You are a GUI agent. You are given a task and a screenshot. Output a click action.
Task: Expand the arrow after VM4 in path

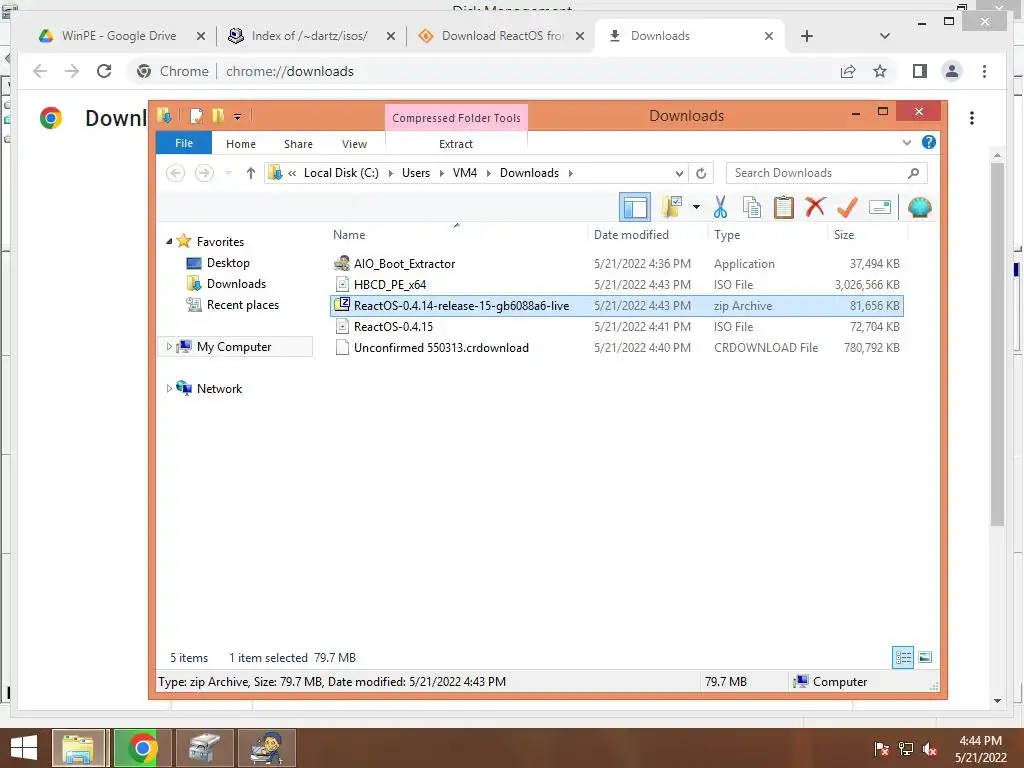click(488, 173)
